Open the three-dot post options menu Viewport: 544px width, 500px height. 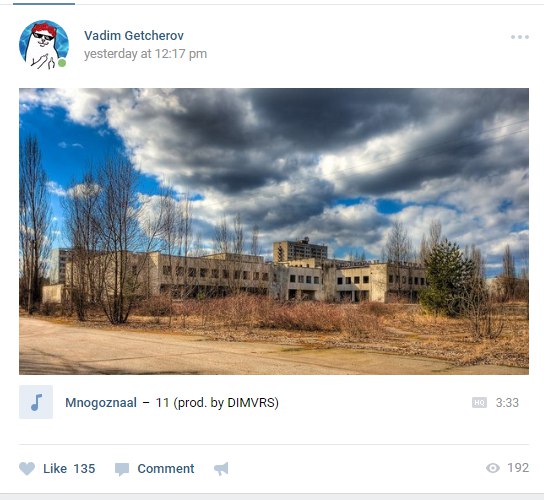(520, 37)
